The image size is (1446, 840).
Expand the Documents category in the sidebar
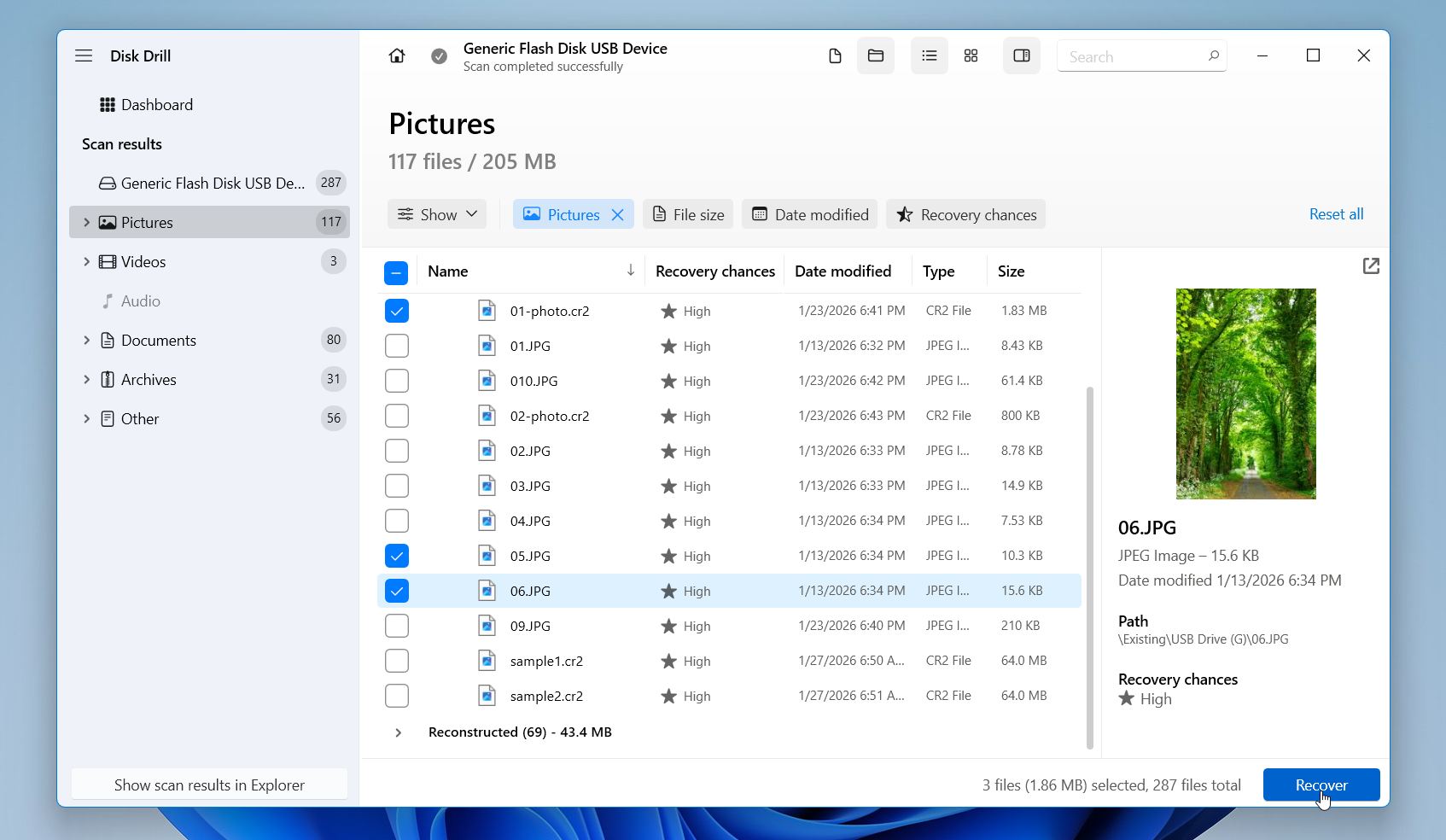click(86, 340)
